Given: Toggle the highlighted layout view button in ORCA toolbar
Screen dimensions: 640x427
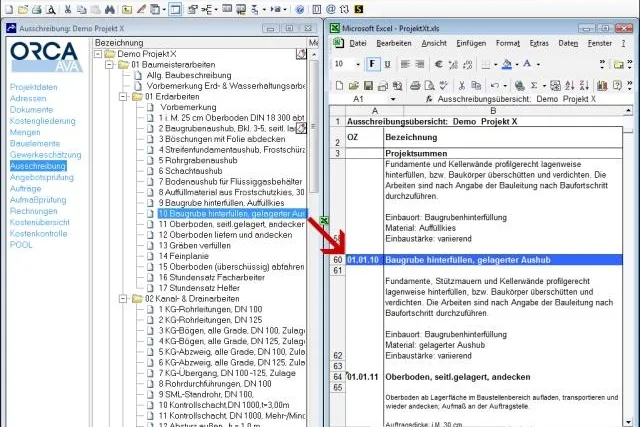Looking at the screenshot, I should [175, 9].
